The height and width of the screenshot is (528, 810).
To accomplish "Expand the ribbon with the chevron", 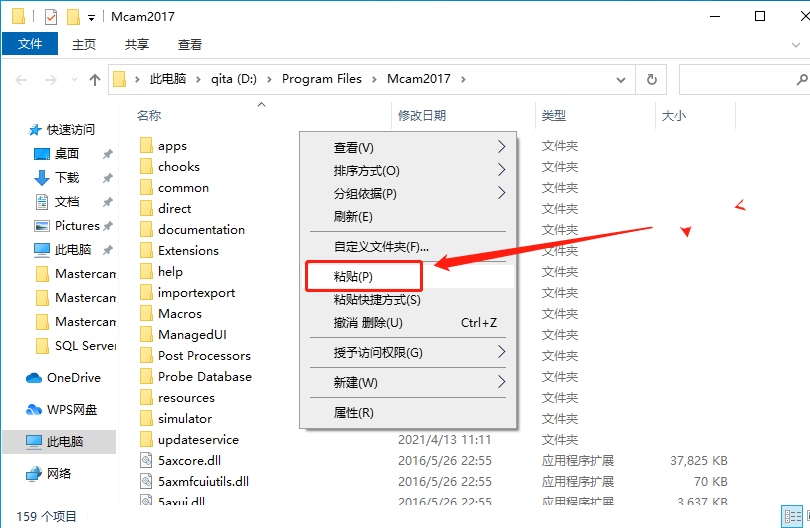I will [796, 45].
